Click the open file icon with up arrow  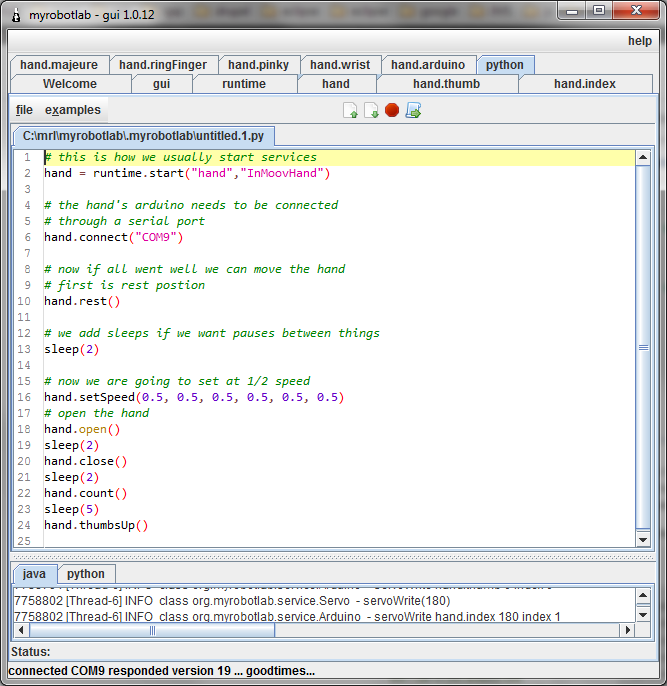pyautogui.click(x=351, y=110)
